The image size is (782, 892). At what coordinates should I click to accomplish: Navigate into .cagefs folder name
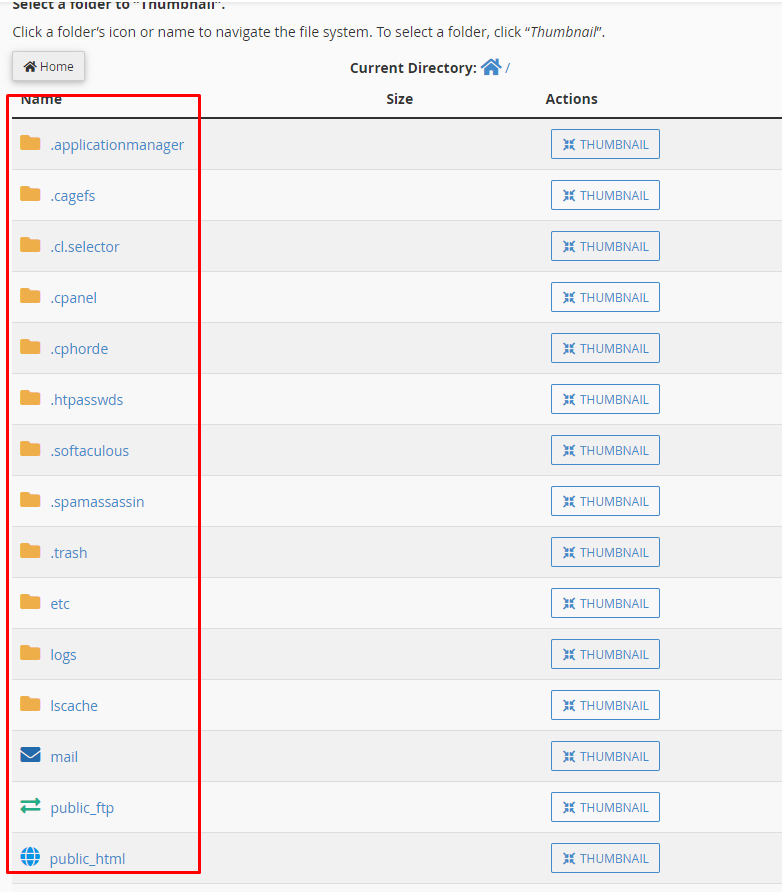(x=73, y=196)
